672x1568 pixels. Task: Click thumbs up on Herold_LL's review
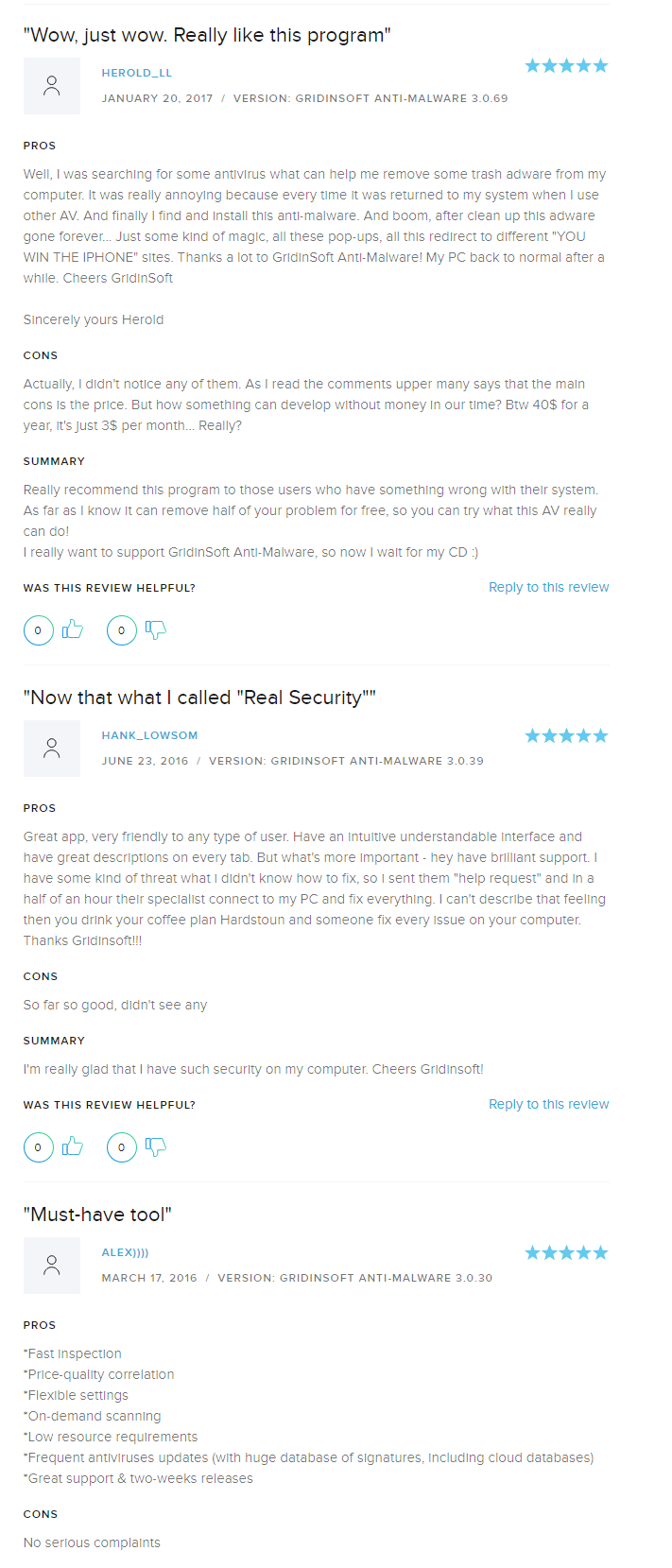click(x=73, y=629)
